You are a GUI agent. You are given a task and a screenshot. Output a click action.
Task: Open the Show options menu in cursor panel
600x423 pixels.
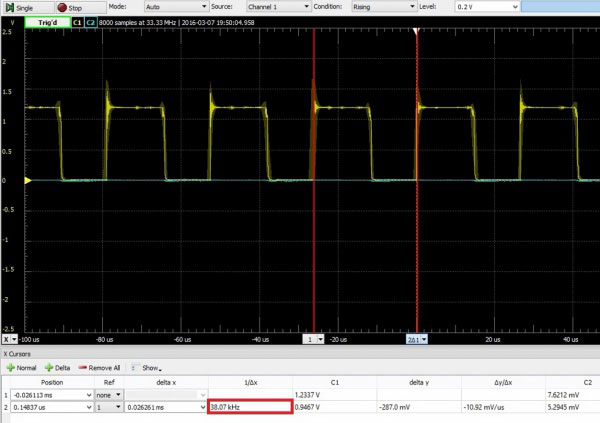(x=150, y=368)
